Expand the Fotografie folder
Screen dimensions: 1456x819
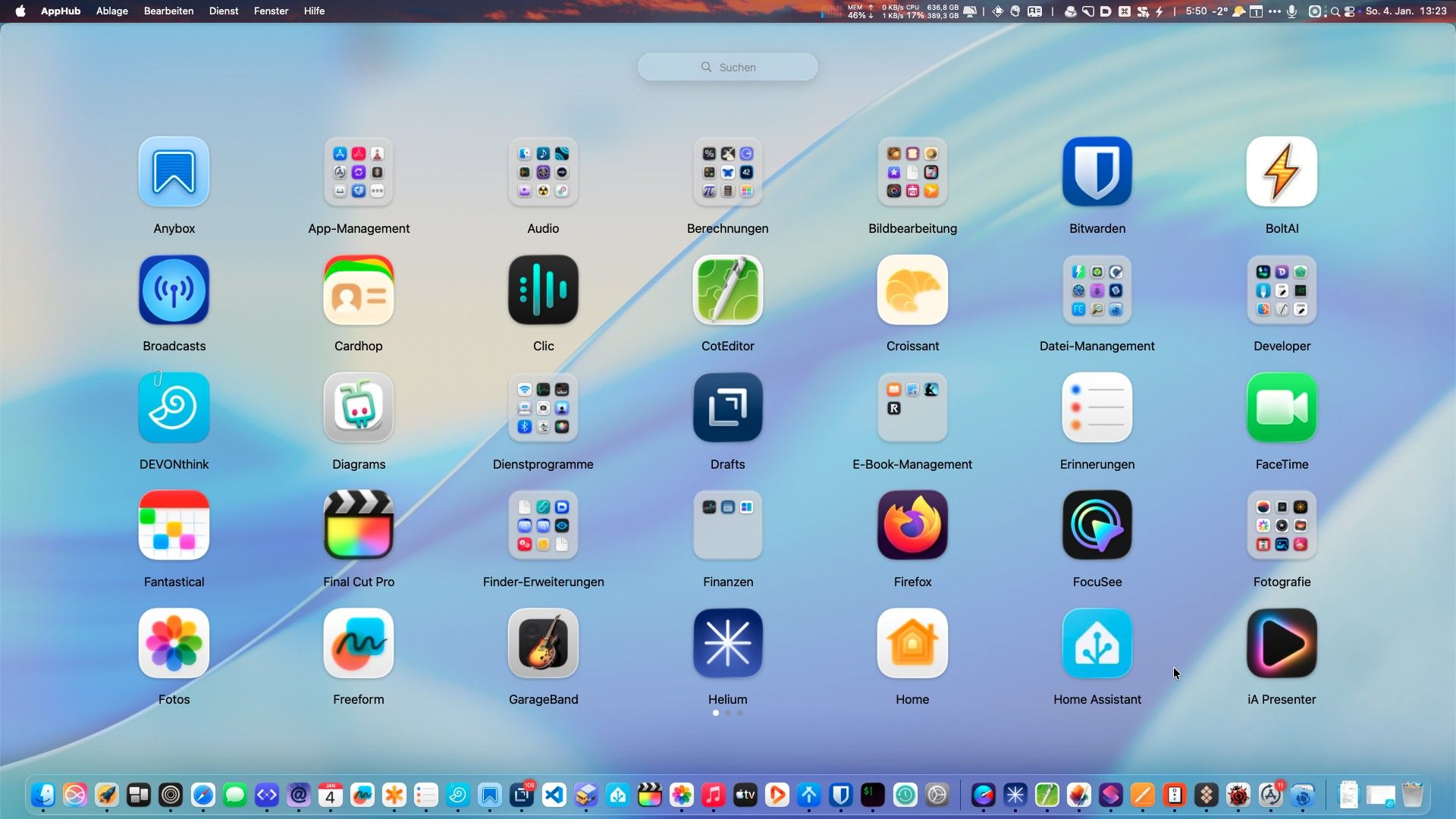tap(1281, 525)
